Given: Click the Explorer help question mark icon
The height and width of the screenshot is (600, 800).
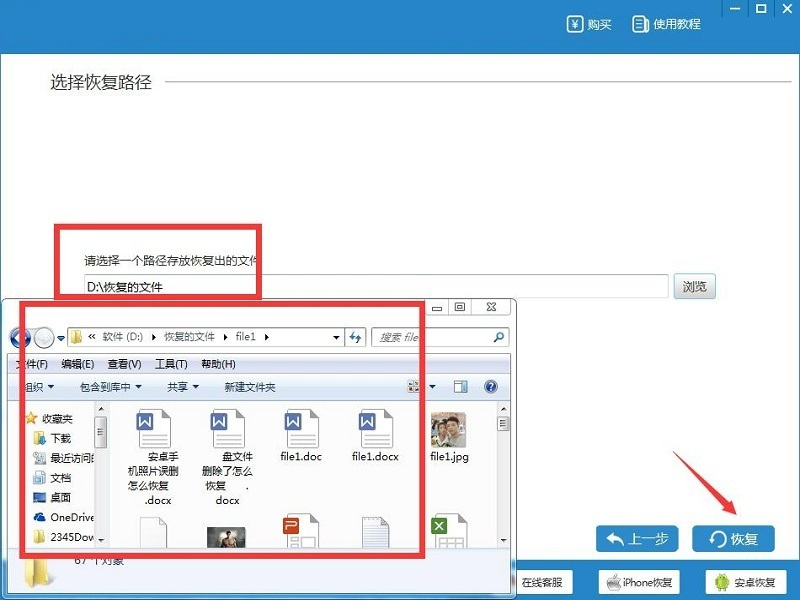Looking at the screenshot, I should 491,387.
